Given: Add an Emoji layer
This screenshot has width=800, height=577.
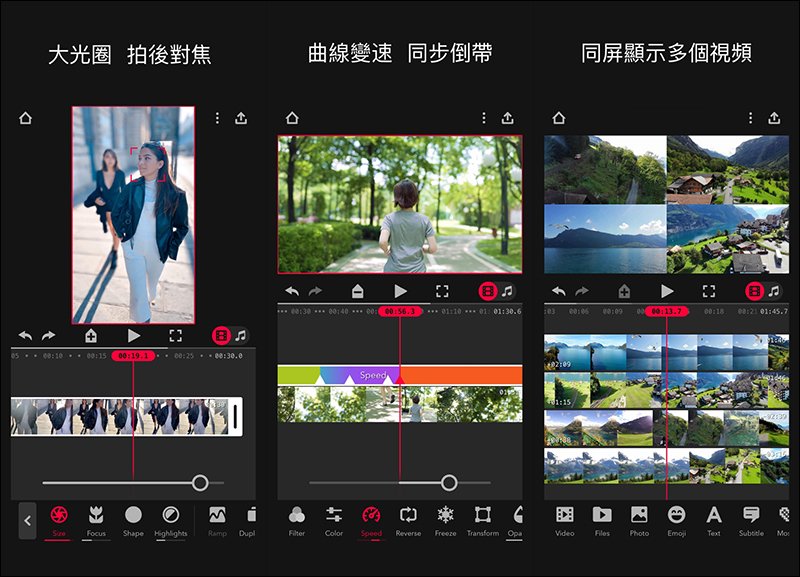Looking at the screenshot, I should (676, 517).
